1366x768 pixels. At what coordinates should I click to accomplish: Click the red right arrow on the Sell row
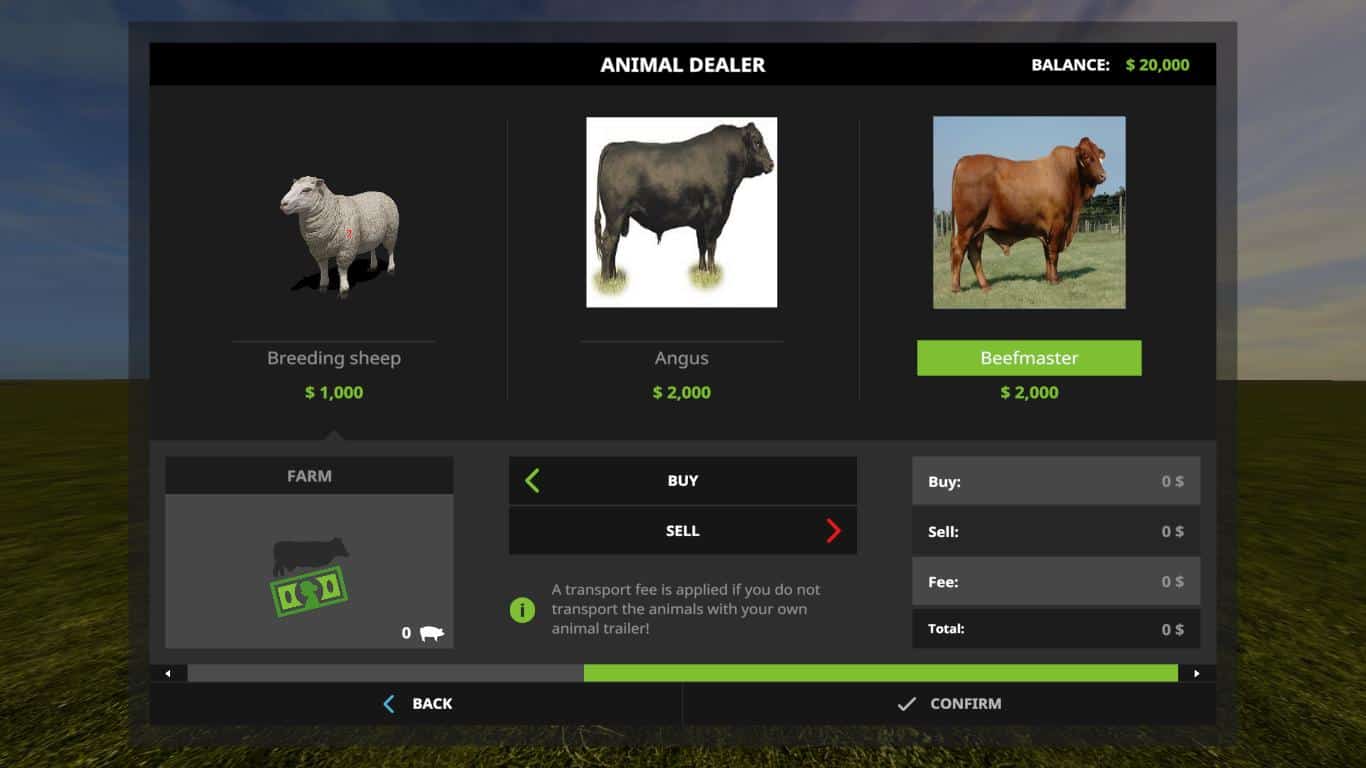coord(834,531)
